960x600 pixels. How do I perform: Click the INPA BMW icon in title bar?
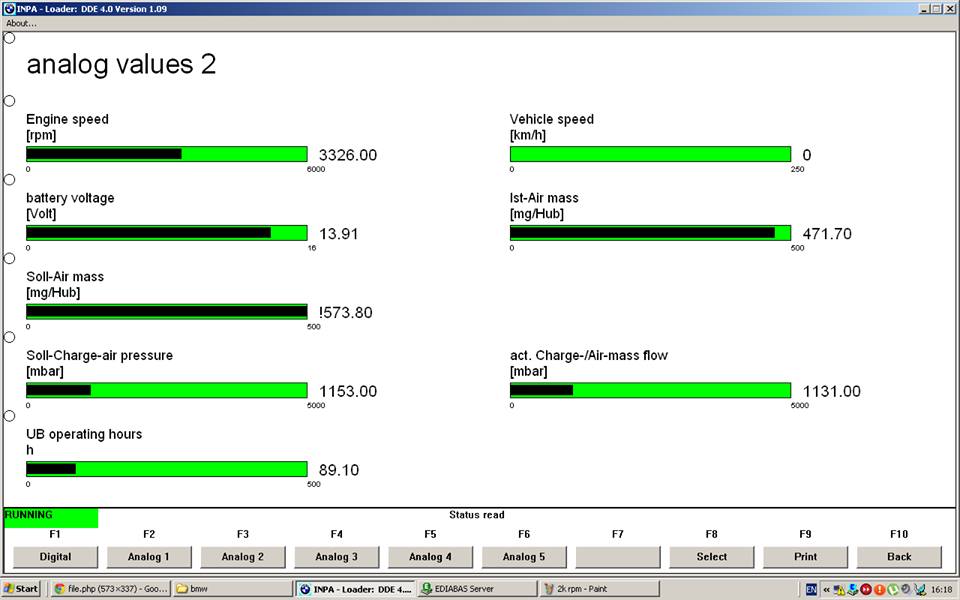coord(8,8)
